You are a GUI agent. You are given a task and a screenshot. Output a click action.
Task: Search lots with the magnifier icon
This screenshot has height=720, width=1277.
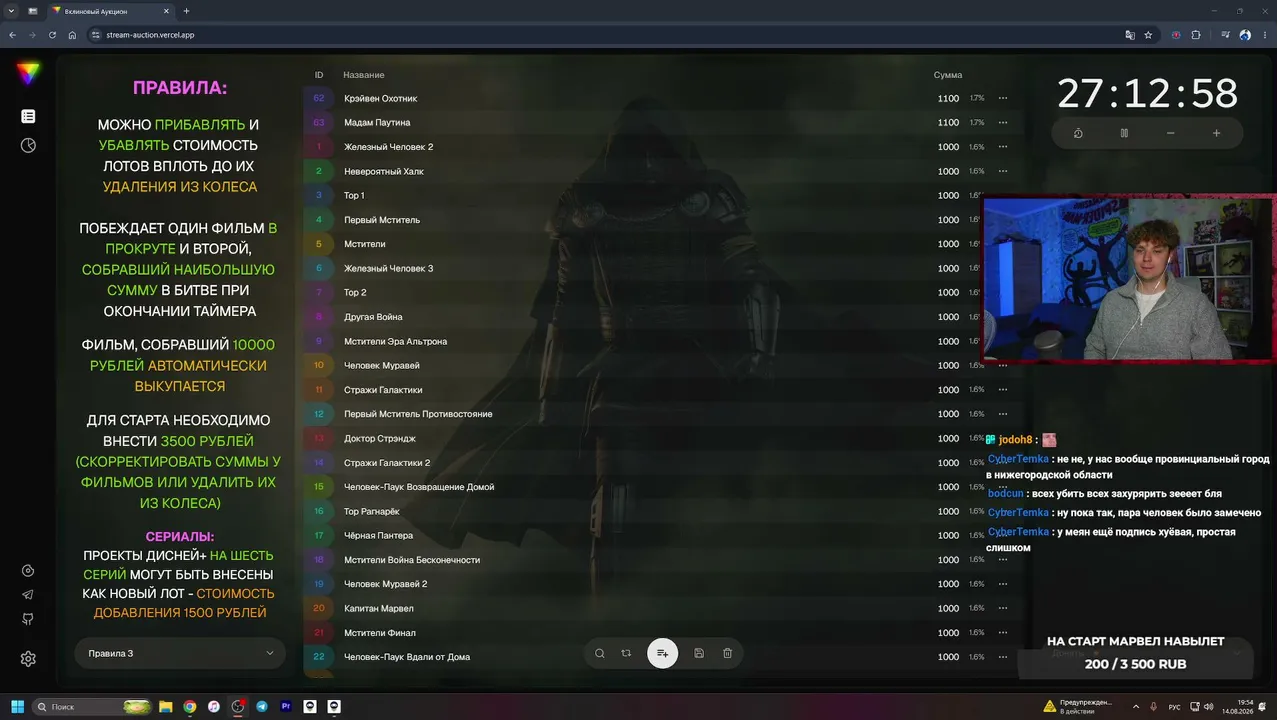[600, 653]
